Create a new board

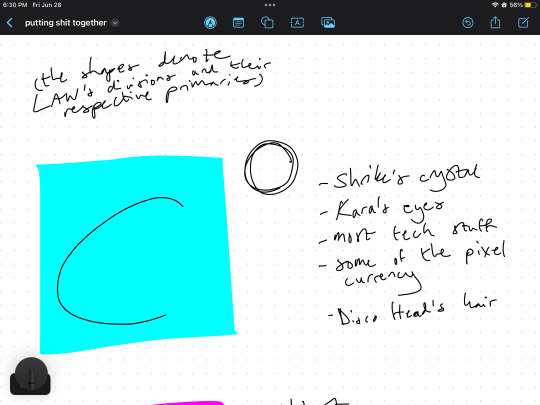click(x=523, y=23)
